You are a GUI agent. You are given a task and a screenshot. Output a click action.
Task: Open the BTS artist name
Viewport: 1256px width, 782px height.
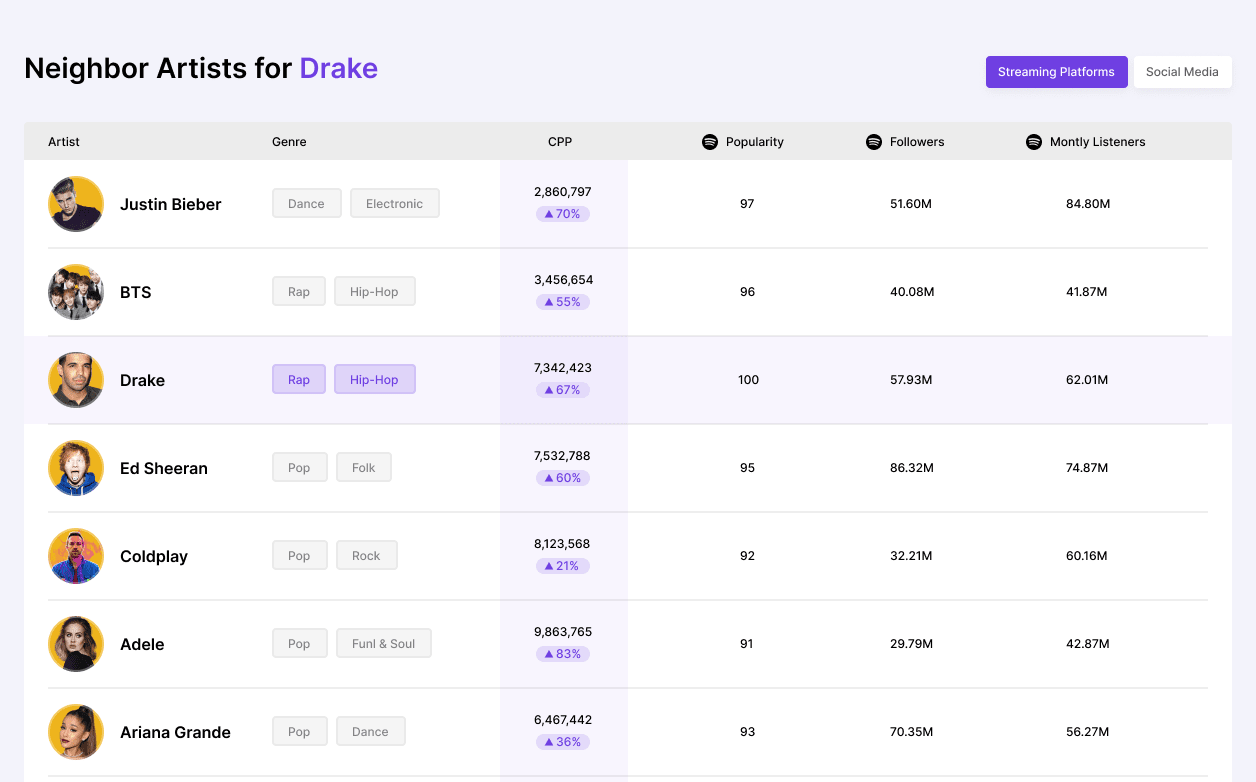coord(136,292)
